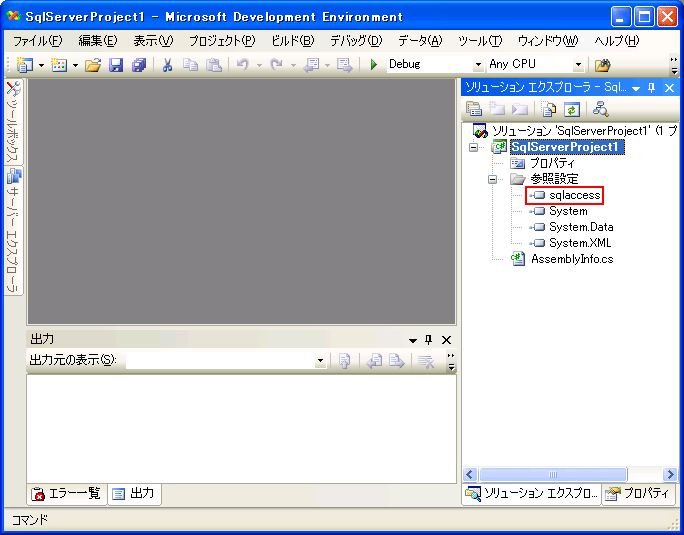Open Add New Item dropdown arrow
Viewport: 684px width, 535px height.
(x=75, y=65)
